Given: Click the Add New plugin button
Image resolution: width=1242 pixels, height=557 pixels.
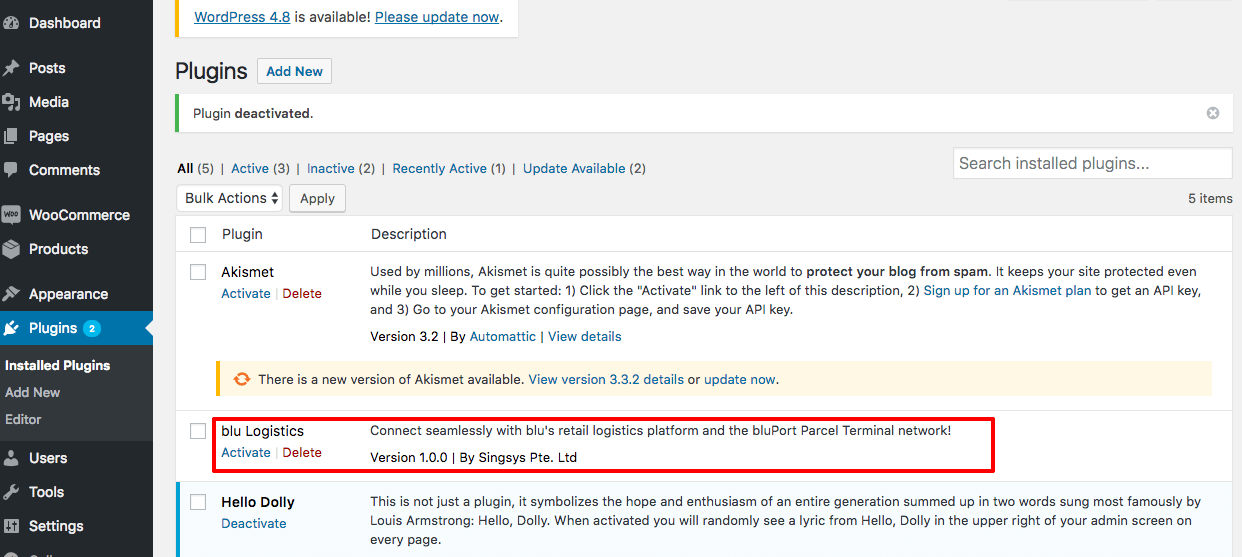Looking at the screenshot, I should pyautogui.click(x=294, y=71).
